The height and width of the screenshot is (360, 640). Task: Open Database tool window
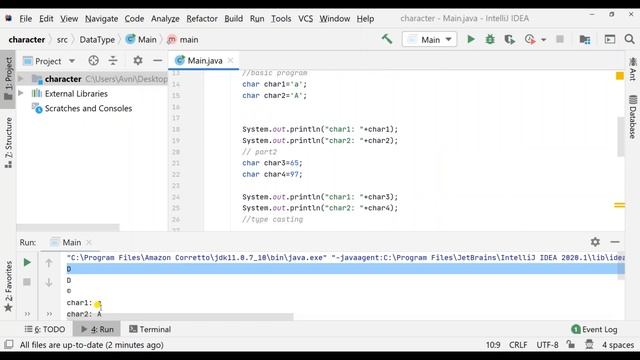coord(632,117)
